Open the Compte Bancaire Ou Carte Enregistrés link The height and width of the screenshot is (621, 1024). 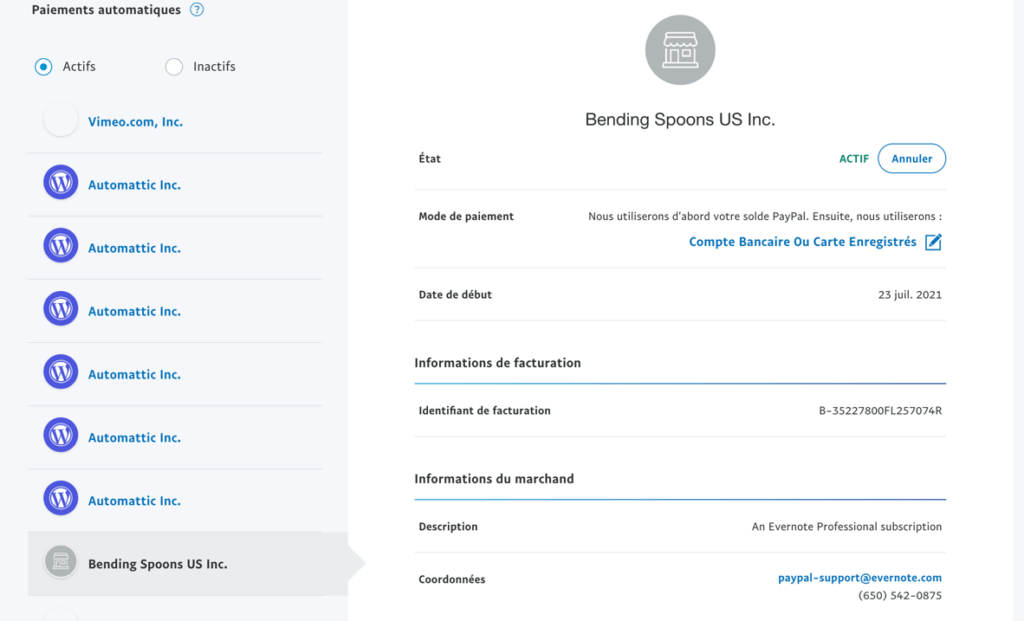click(x=801, y=241)
